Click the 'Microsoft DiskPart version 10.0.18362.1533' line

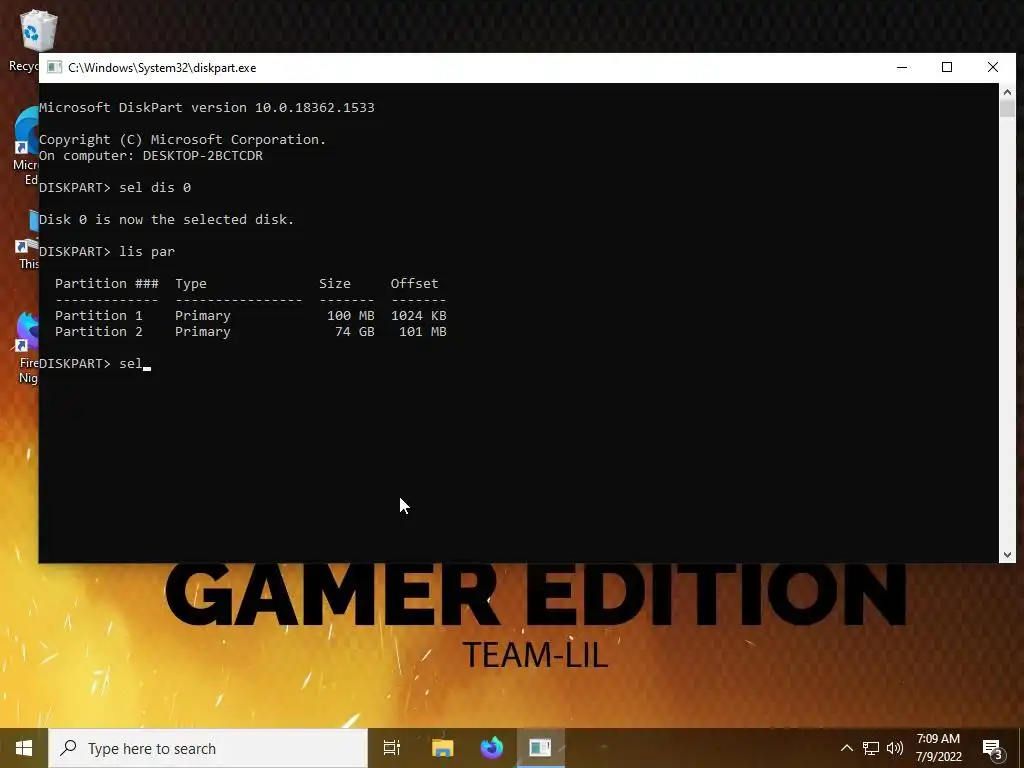click(207, 107)
